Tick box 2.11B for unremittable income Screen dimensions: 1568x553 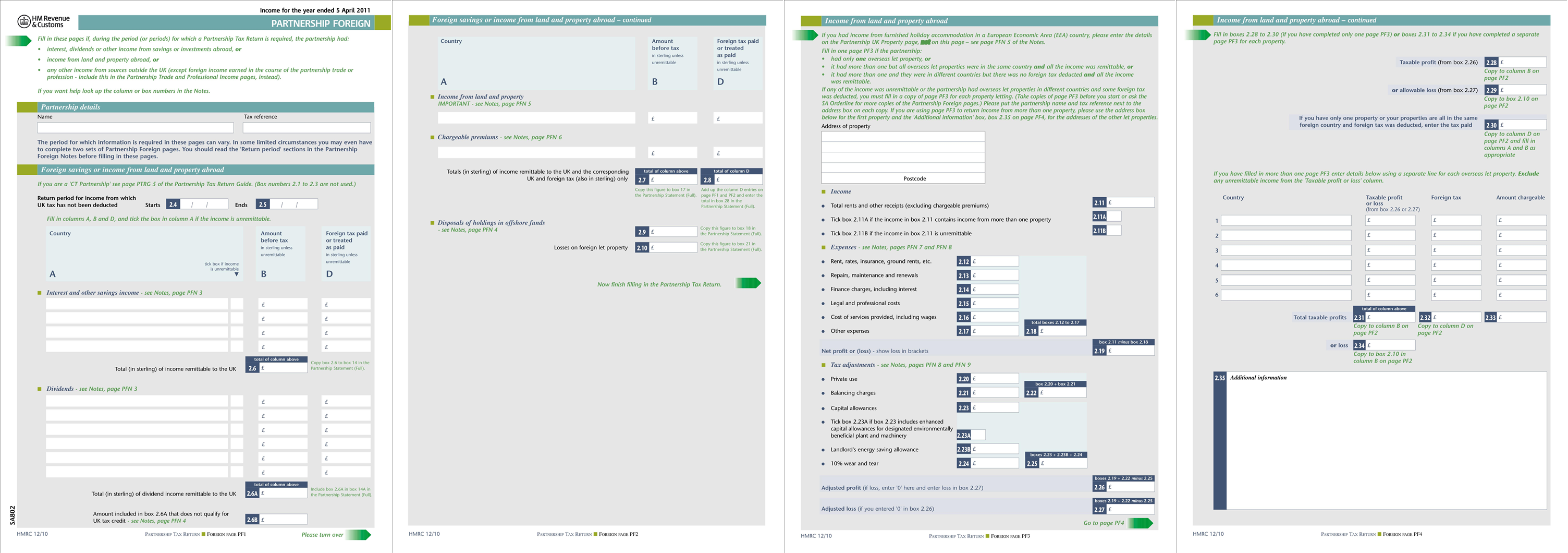point(1114,230)
